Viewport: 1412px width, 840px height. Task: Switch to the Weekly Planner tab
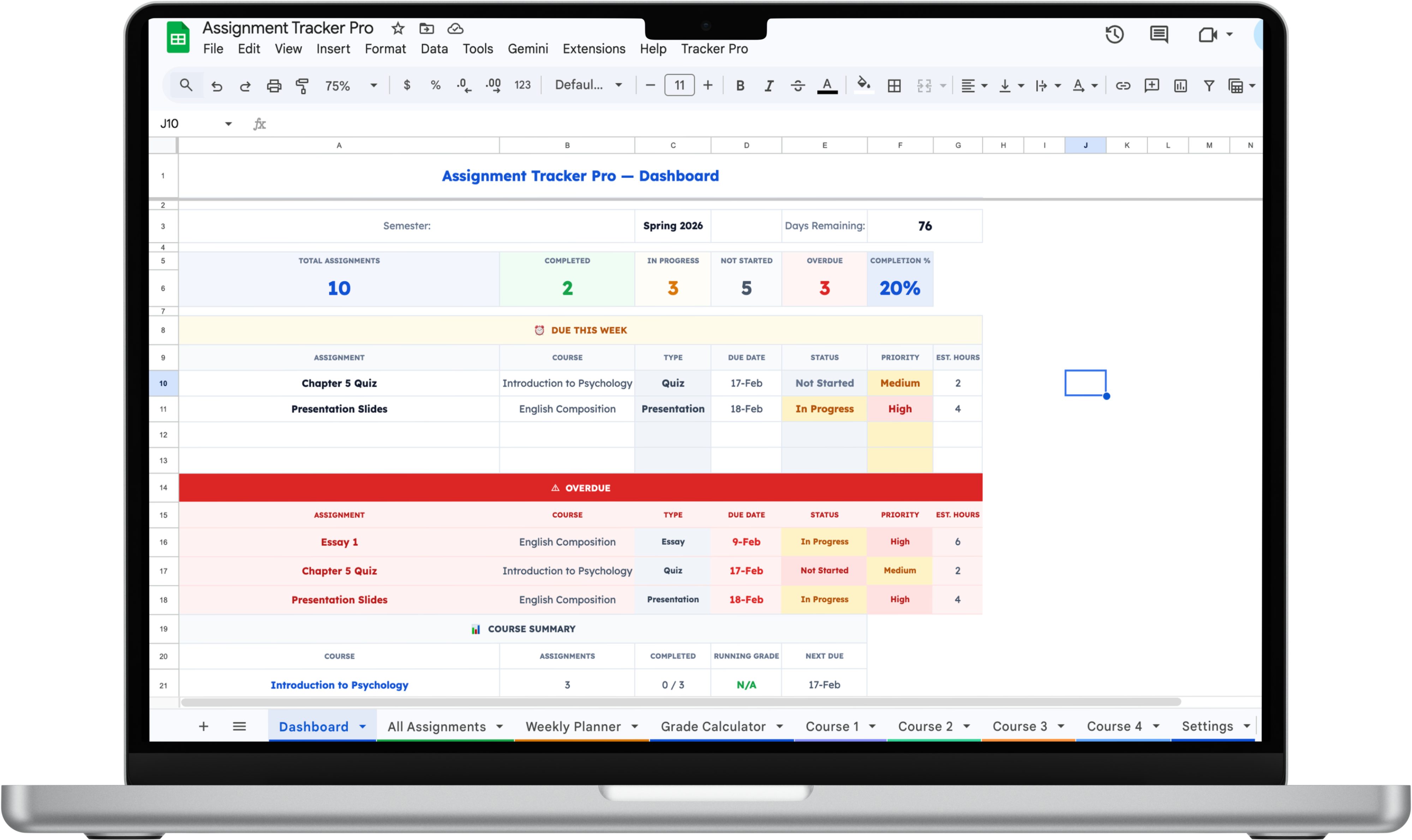point(574,726)
